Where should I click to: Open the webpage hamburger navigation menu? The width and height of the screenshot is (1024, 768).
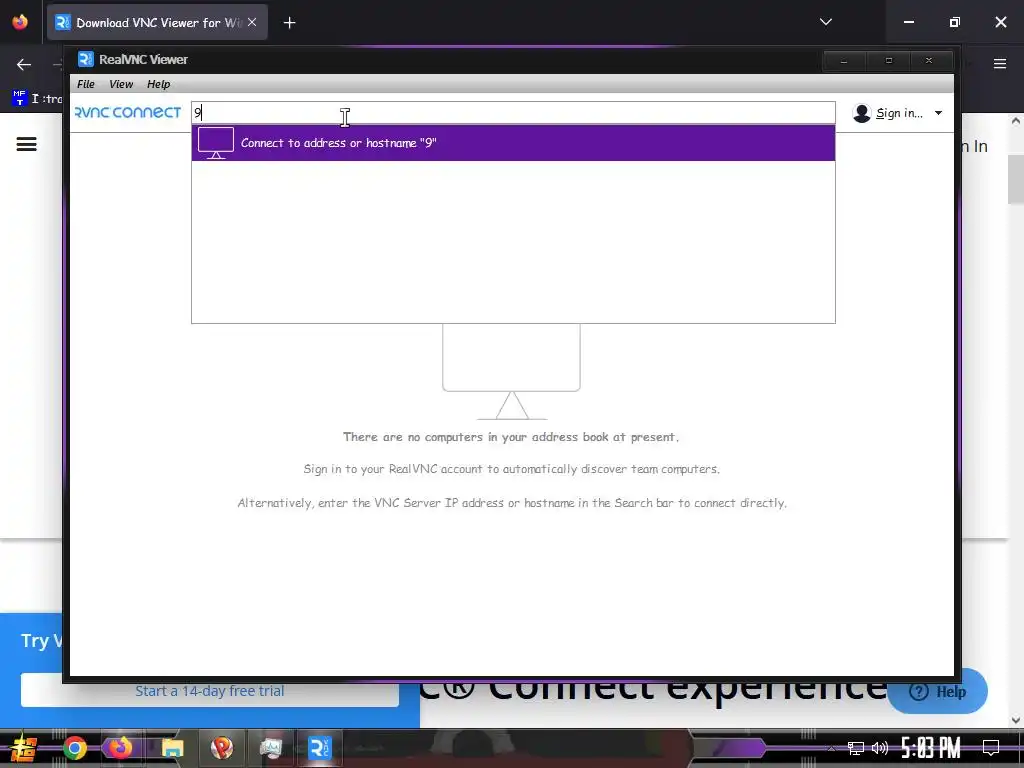tap(27, 144)
